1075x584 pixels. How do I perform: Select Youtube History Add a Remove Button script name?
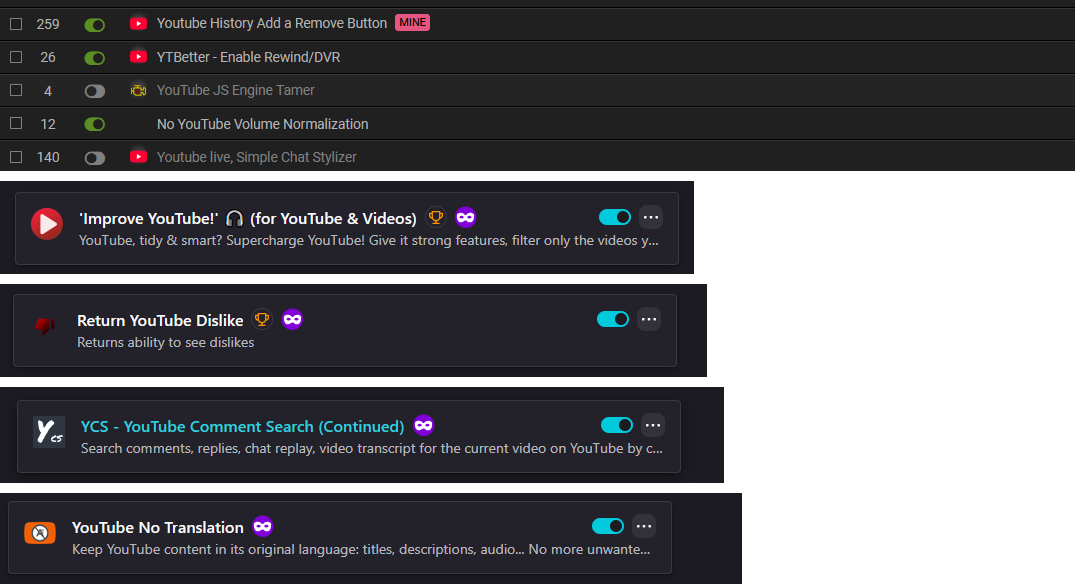pos(271,23)
